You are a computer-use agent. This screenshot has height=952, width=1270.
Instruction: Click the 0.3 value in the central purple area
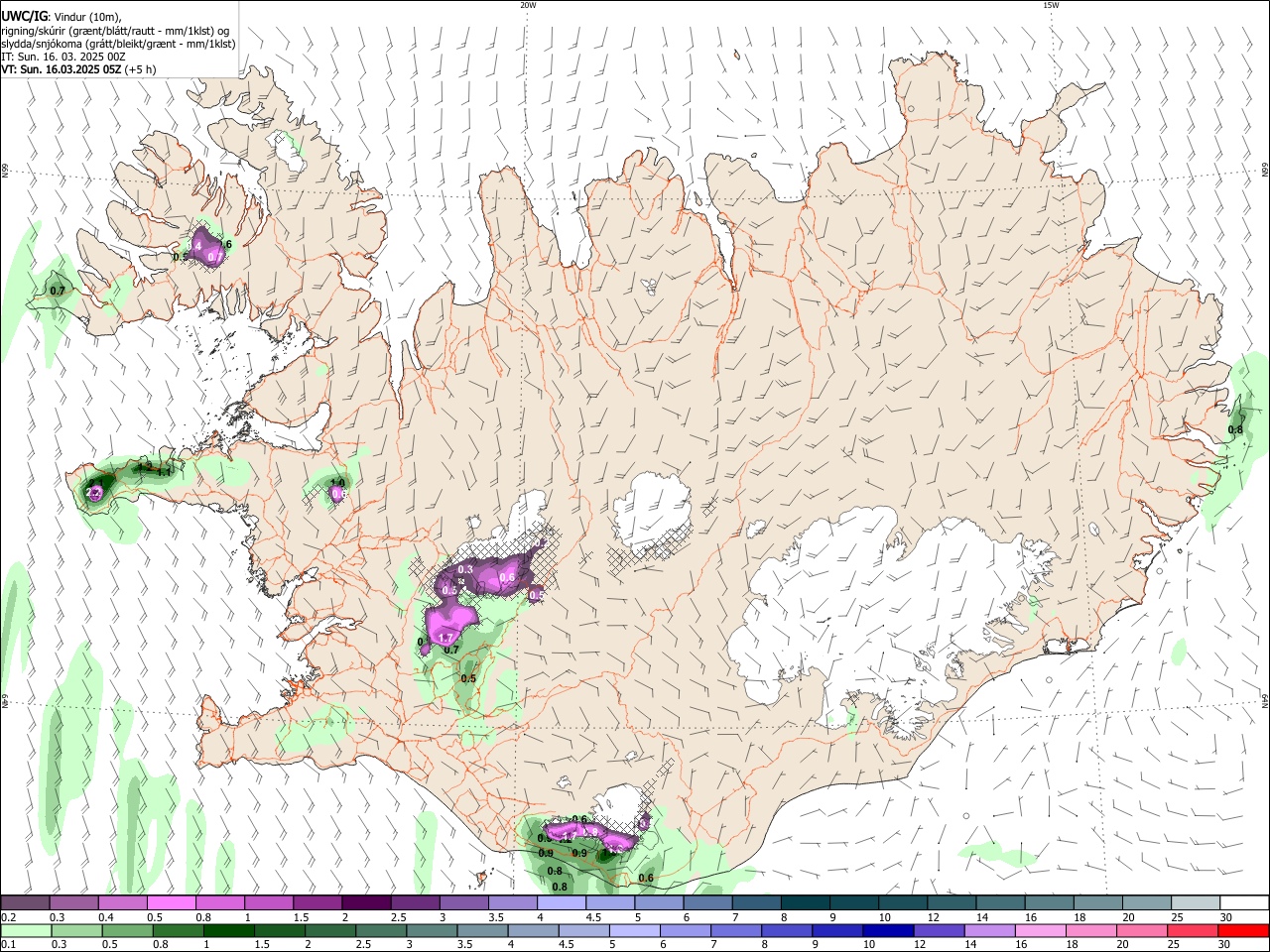coord(465,569)
